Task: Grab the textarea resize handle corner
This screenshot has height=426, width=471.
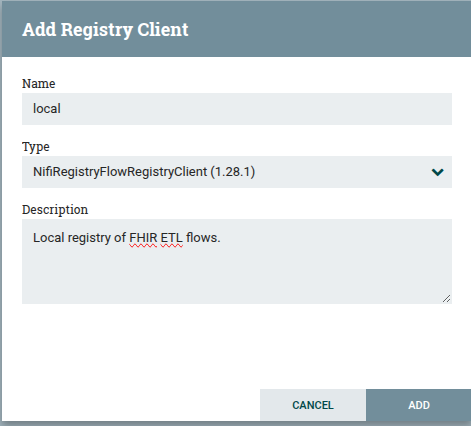Action: (x=447, y=299)
